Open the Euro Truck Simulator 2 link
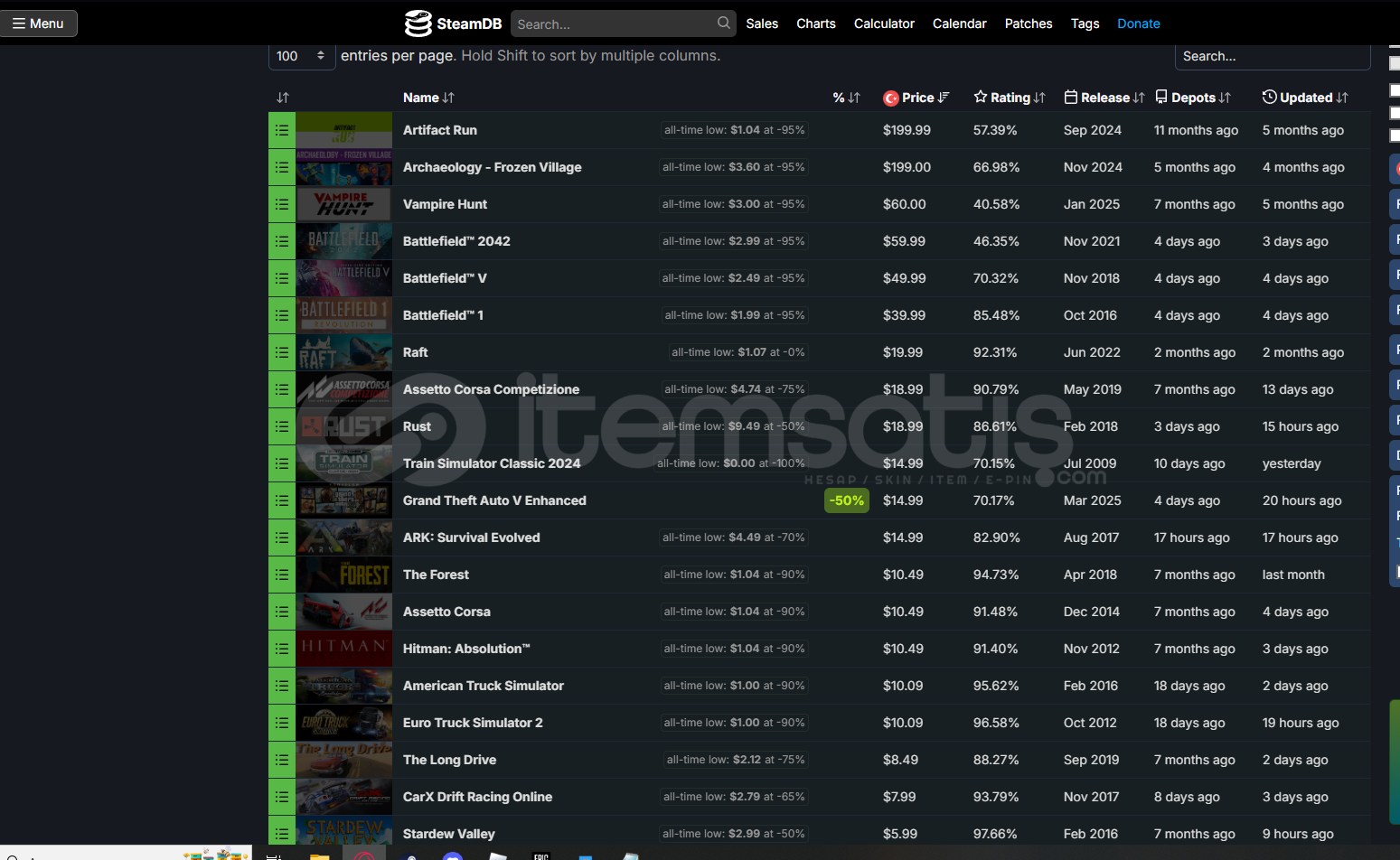1400x860 pixels. point(473,723)
